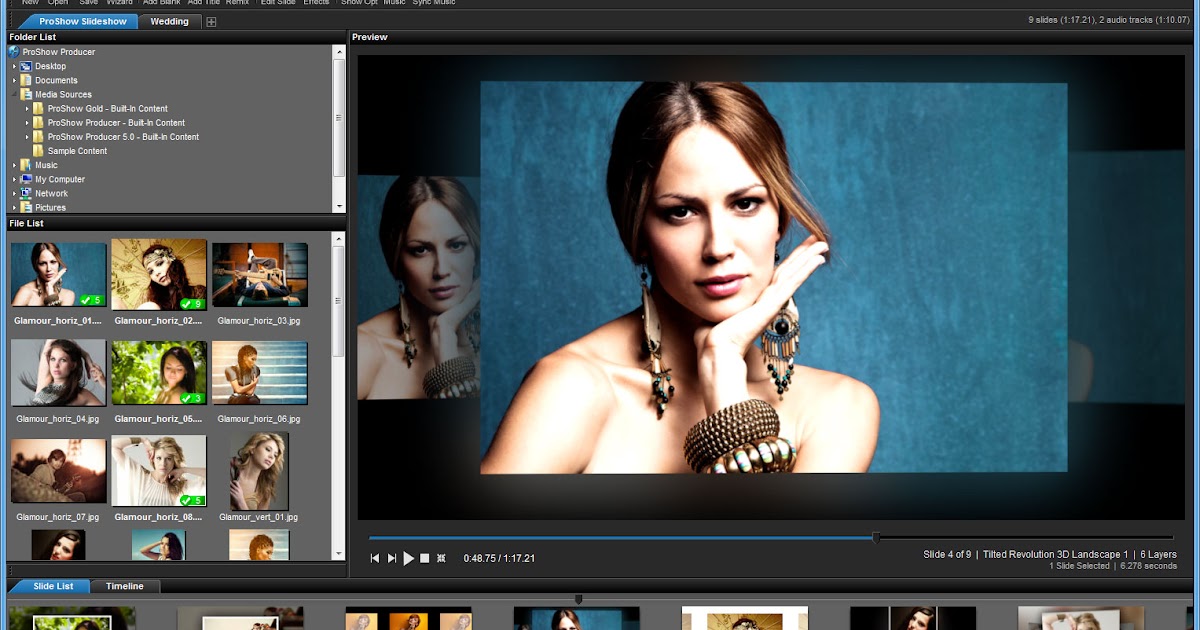Screen dimensions: 1200x630
Task: Expand the Music tree node
Action: click(x=15, y=165)
